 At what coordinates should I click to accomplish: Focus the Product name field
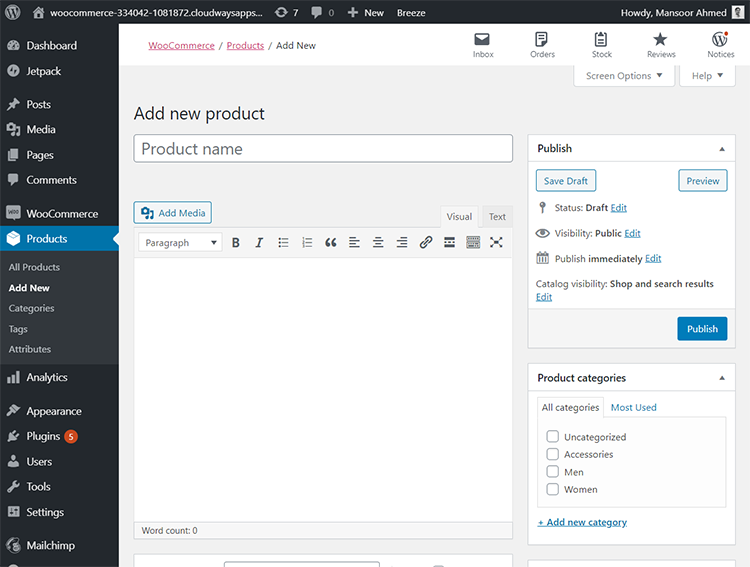pos(323,149)
